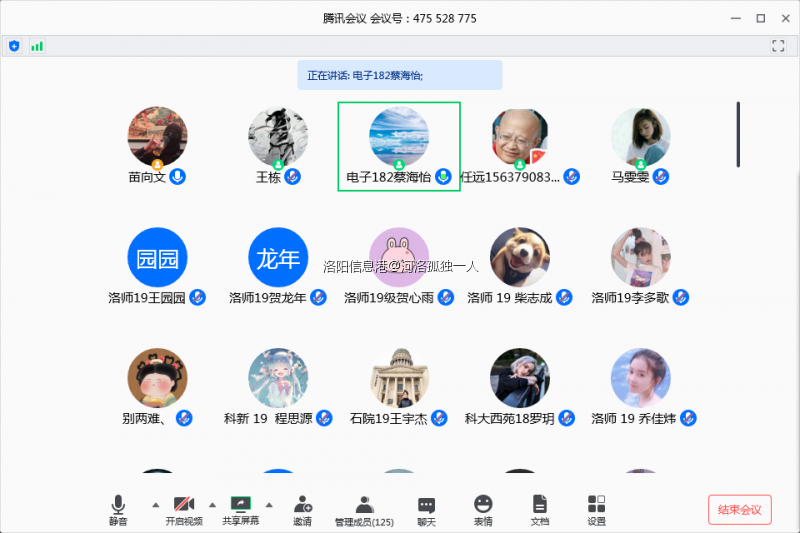Toggle microphone icon for 电子182蔡海怡
The height and width of the screenshot is (533, 800).
click(x=443, y=177)
